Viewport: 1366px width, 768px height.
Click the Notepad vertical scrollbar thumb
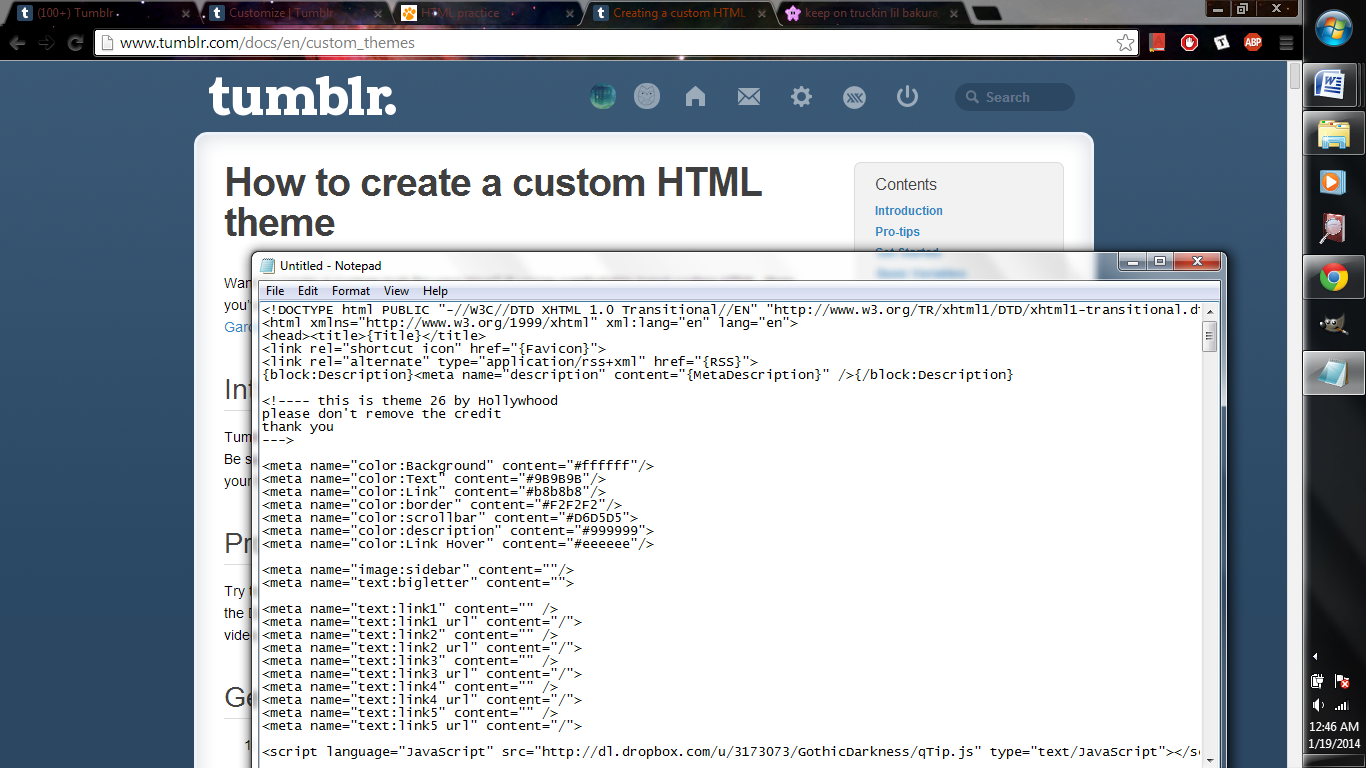coord(1210,337)
